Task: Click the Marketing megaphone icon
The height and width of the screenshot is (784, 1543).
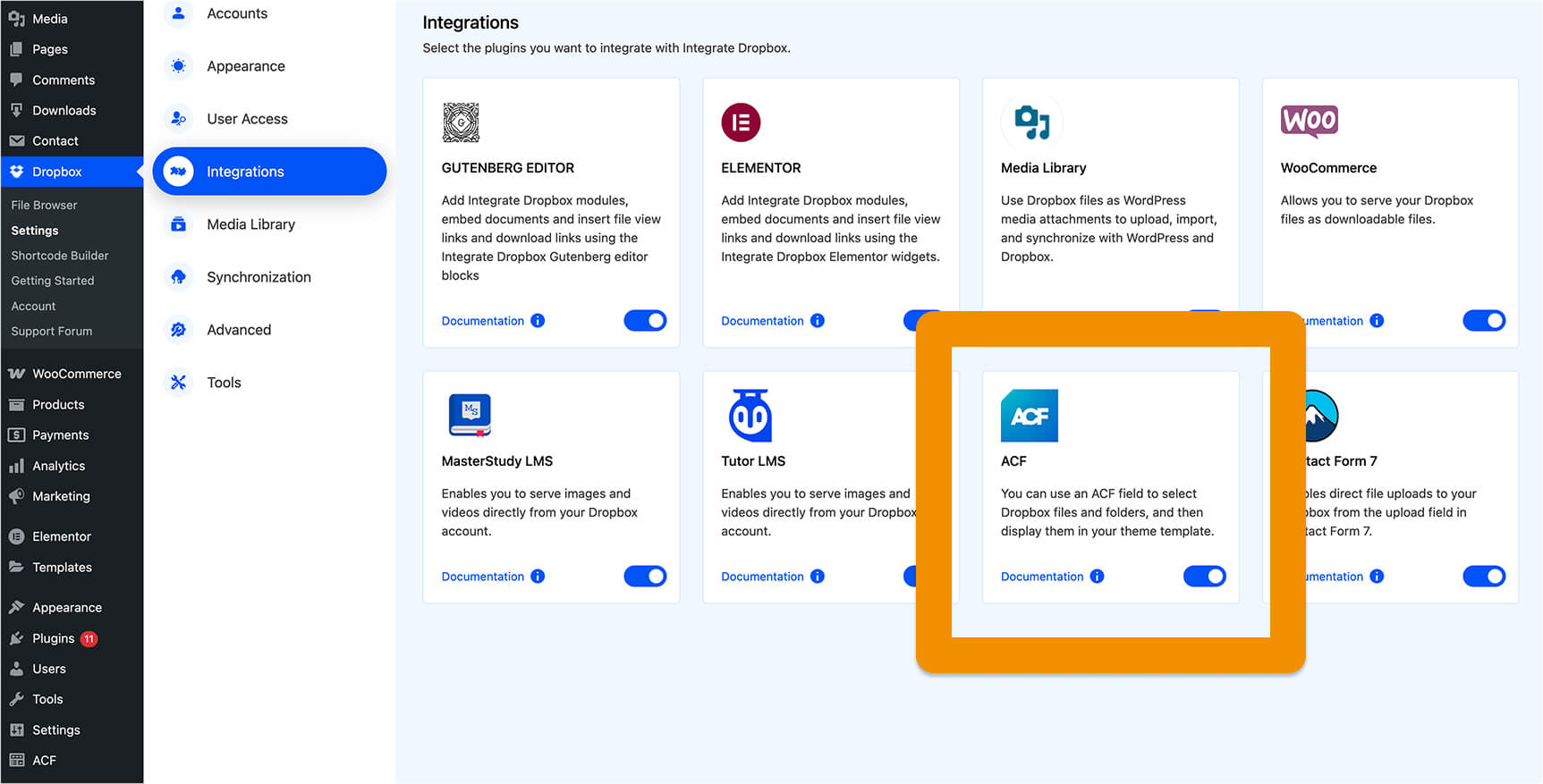Action: (x=16, y=496)
